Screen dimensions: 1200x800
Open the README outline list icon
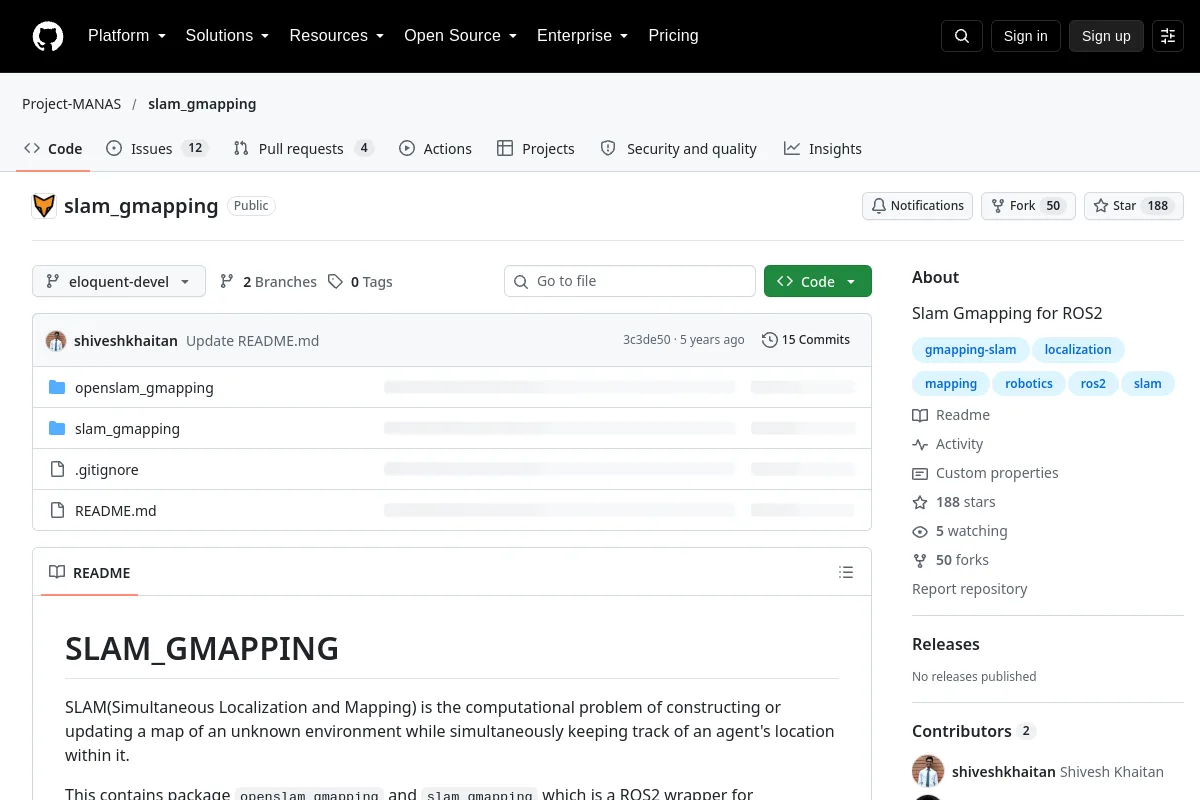coord(846,573)
